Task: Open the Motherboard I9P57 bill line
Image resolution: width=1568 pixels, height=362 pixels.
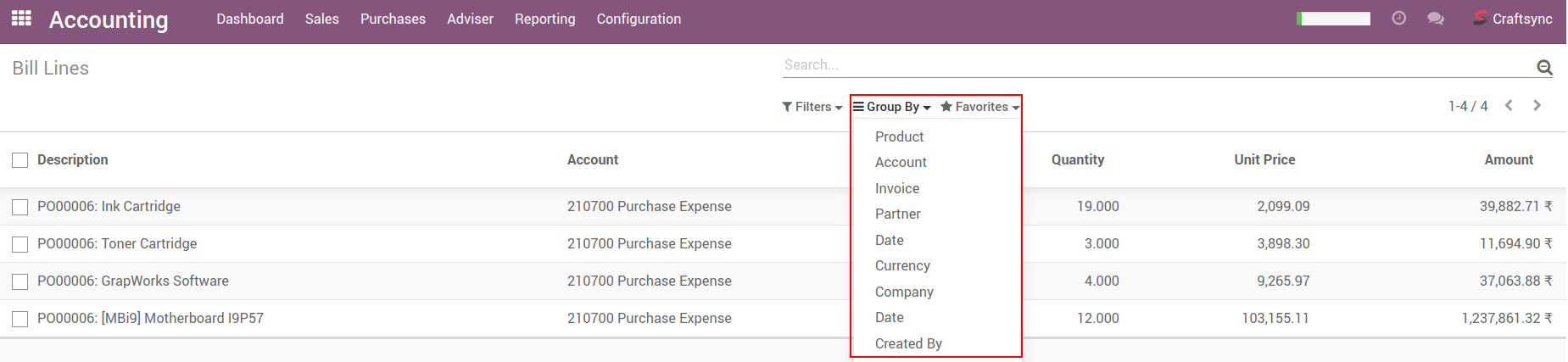Action: tap(150, 318)
